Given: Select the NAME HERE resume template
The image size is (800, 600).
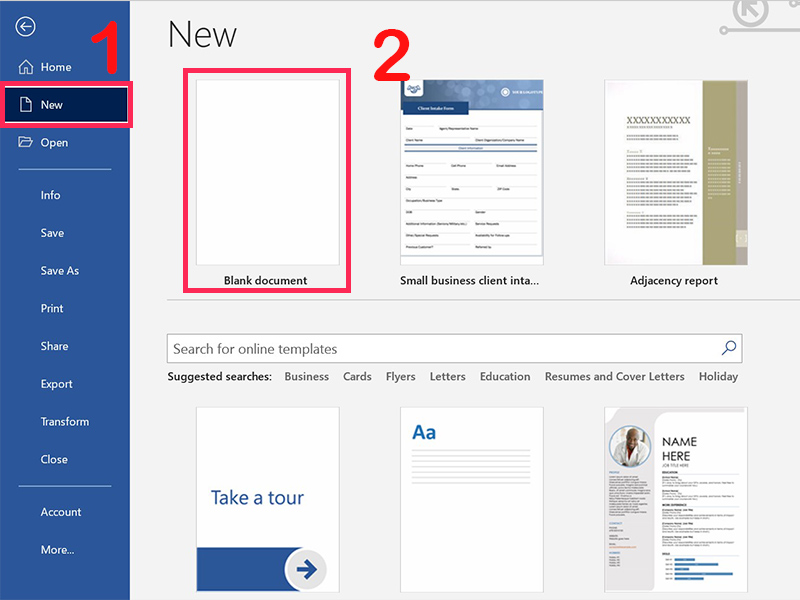Looking at the screenshot, I should click(676, 499).
